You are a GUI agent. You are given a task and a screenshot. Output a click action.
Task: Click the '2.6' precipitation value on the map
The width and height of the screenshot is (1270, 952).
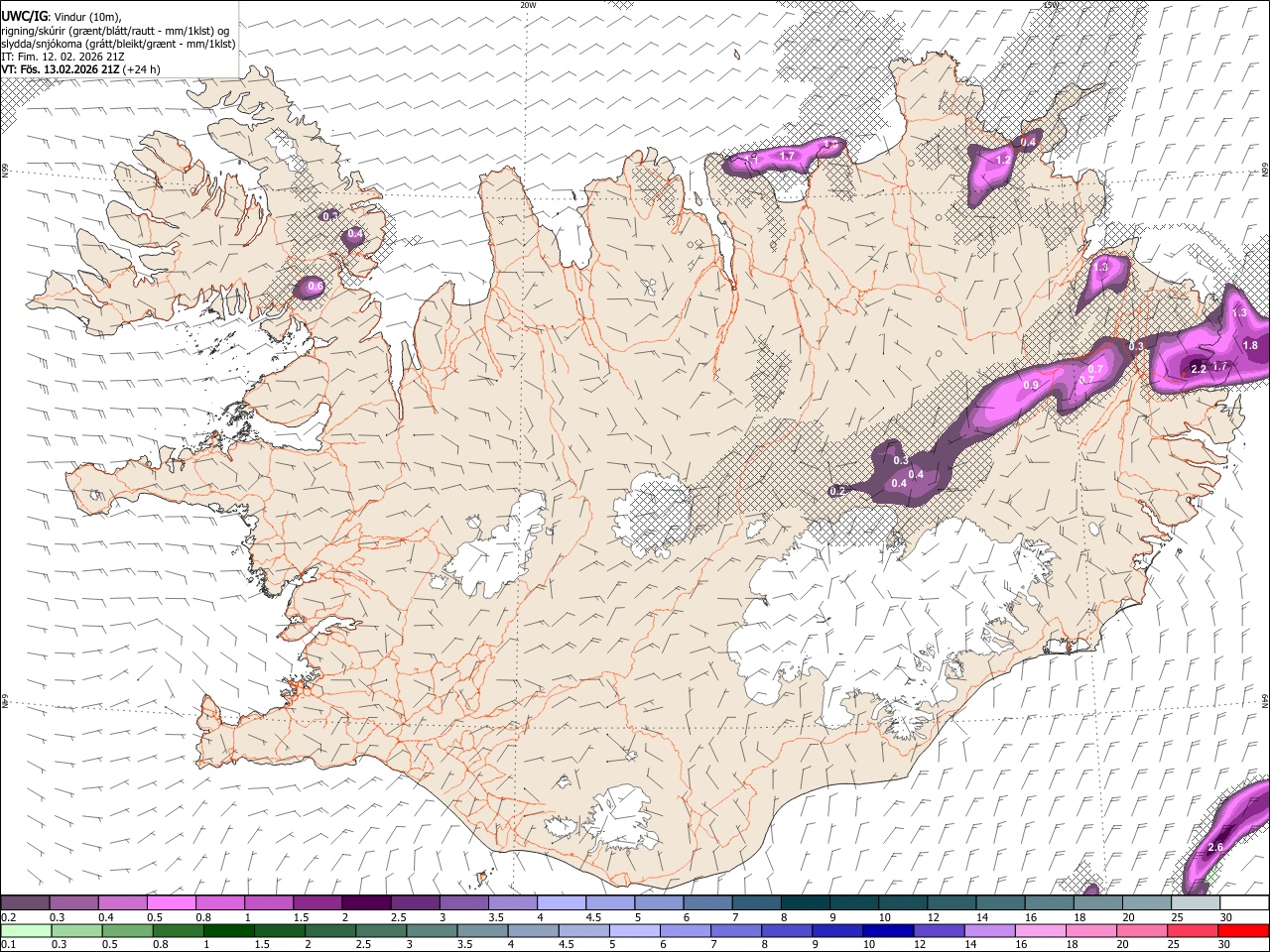pos(1215,847)
